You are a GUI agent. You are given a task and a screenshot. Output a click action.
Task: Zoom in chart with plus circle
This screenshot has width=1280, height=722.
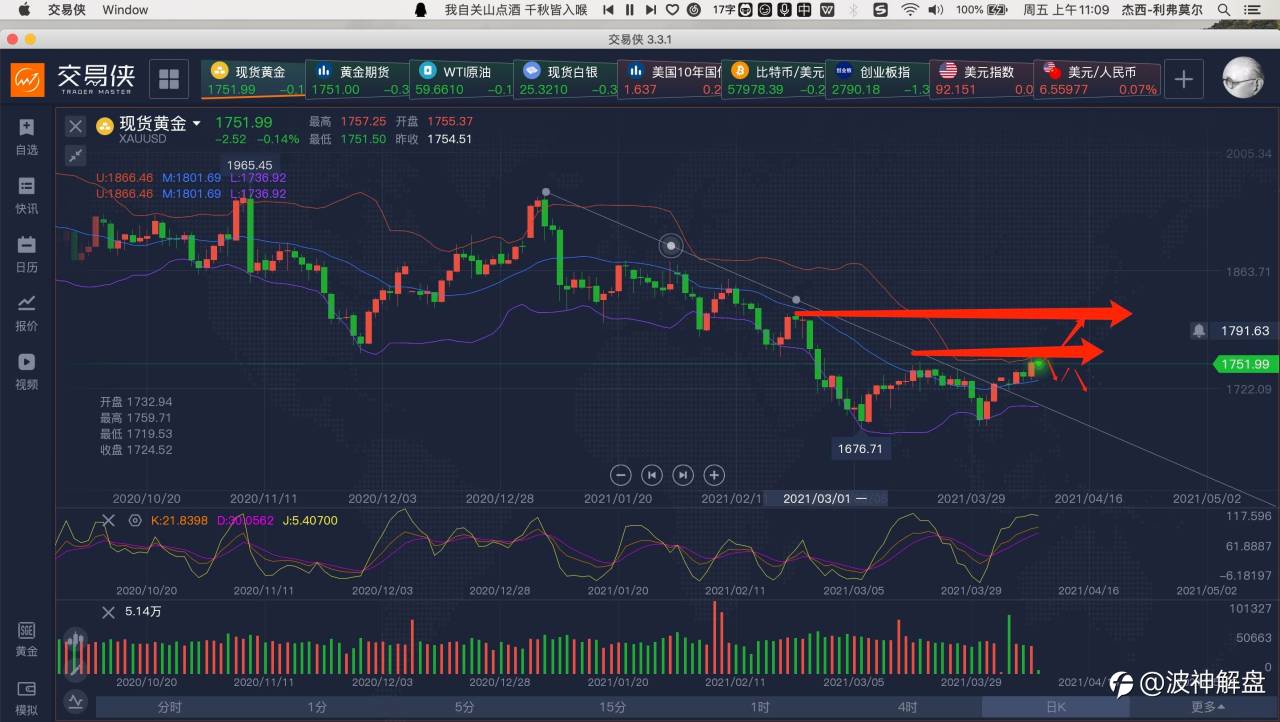coord(714,475)
